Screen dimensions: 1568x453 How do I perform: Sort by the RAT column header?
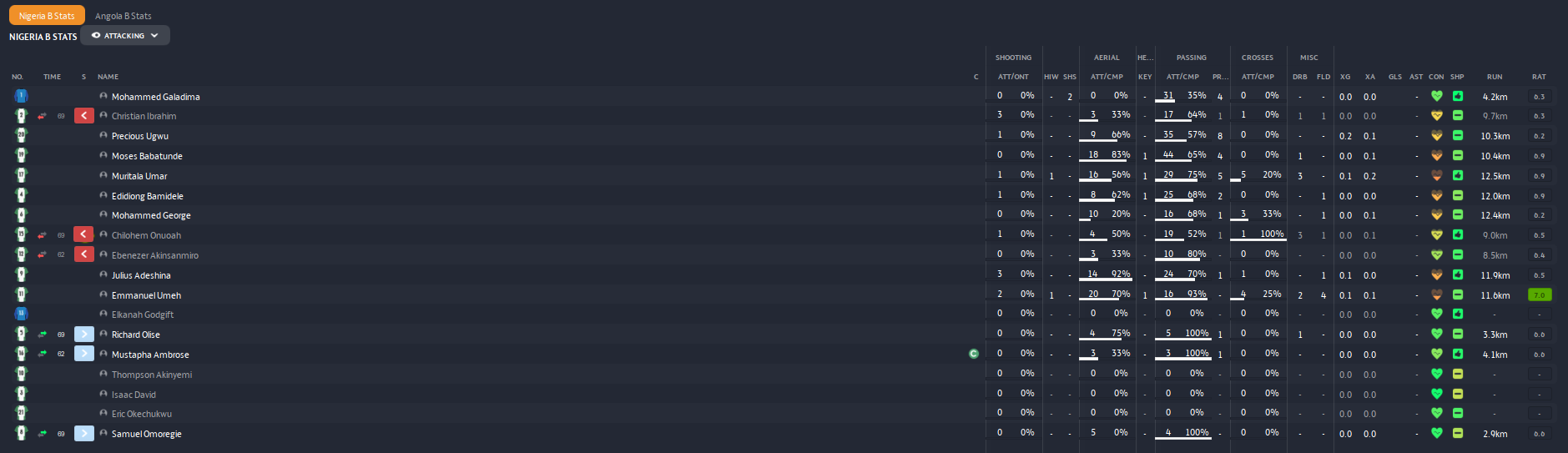point(1538,77)
